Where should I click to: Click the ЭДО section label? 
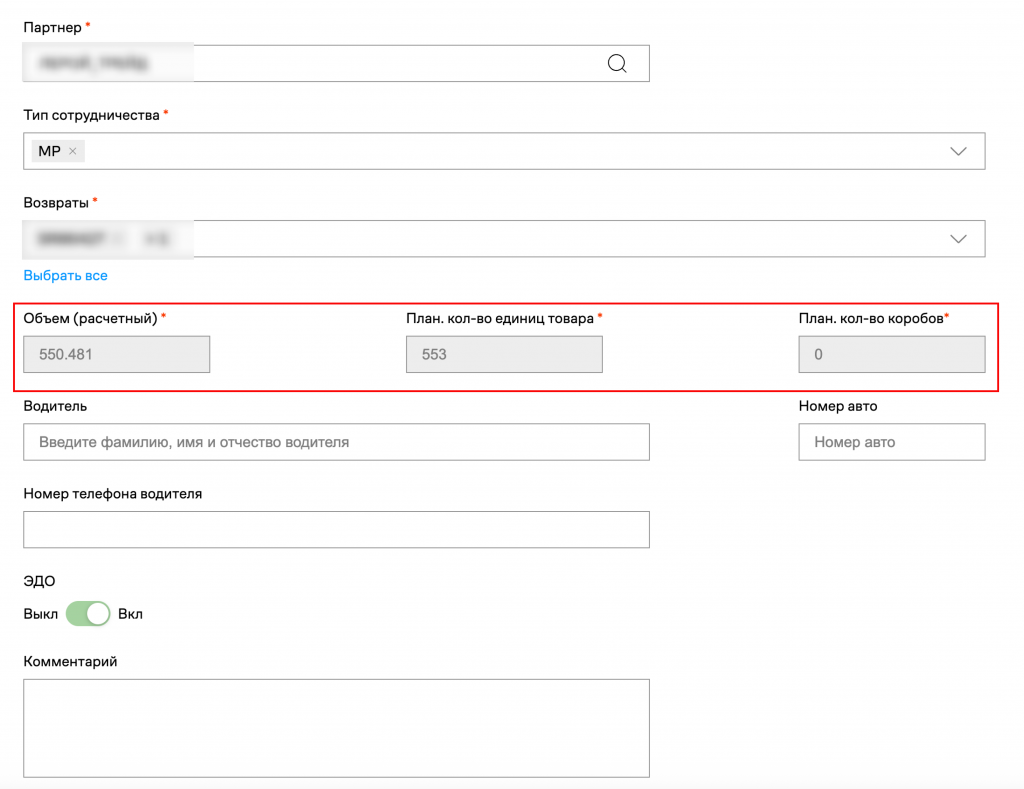coord(39,580)
